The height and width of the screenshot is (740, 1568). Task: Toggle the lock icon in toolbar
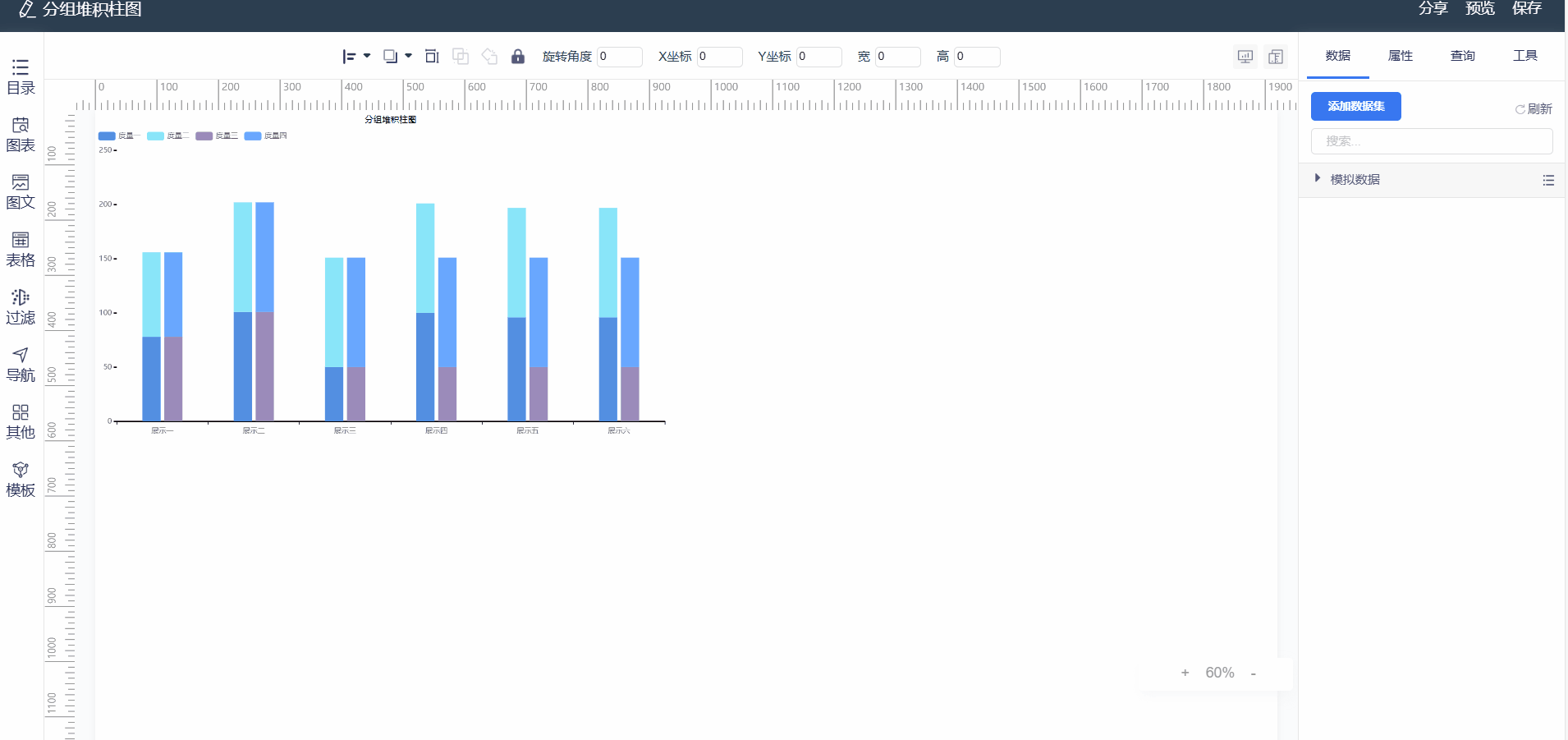coord(518,56)
